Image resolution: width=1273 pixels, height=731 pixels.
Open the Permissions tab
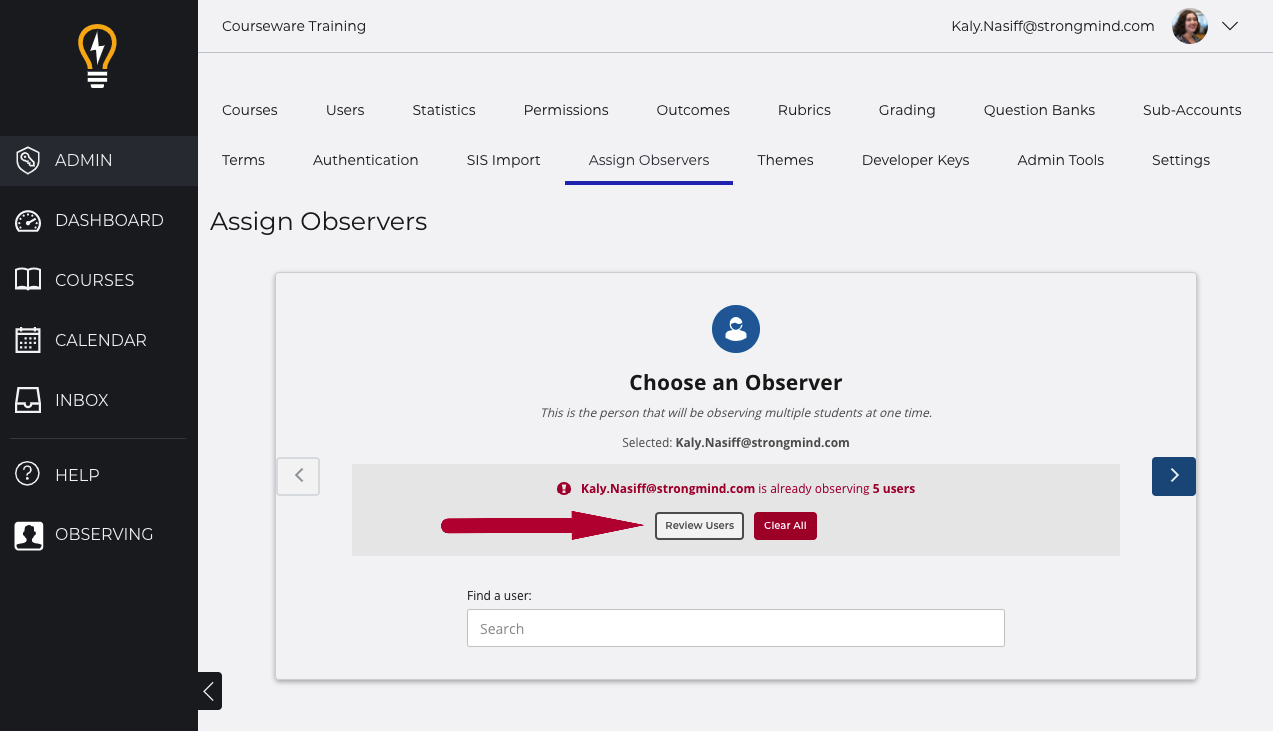[566, 110]
